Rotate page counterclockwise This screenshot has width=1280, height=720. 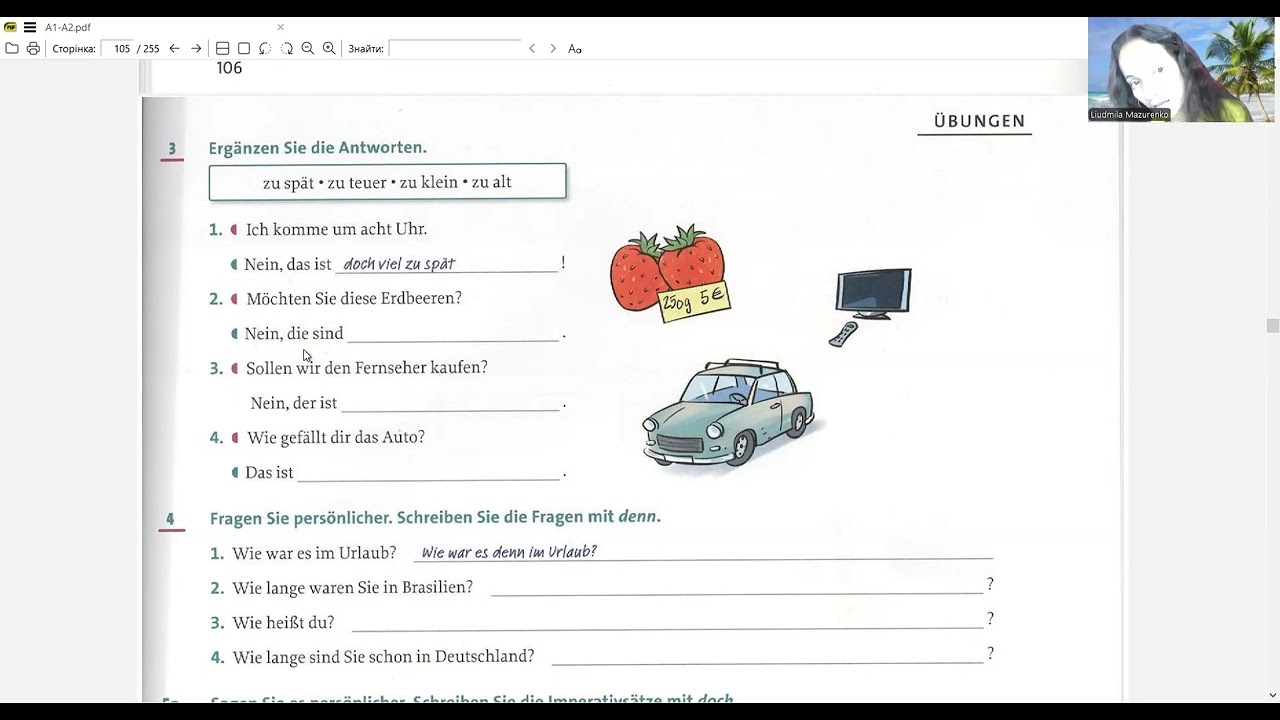(265, 48)
